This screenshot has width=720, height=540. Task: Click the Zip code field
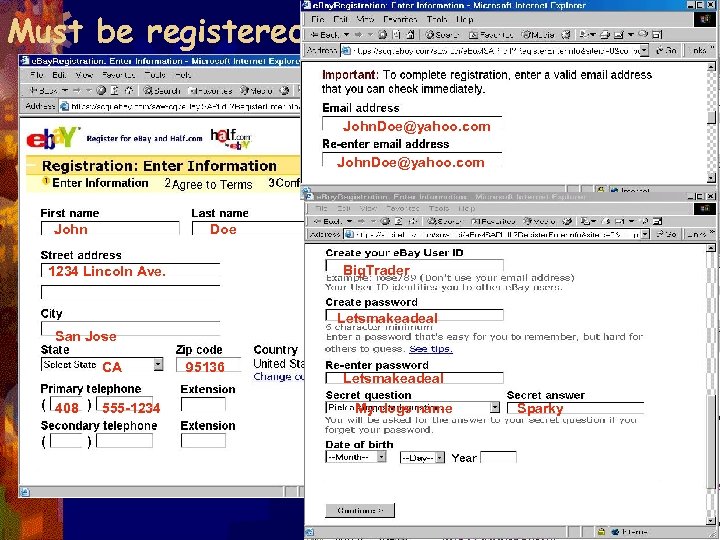[x=208, y=365]
